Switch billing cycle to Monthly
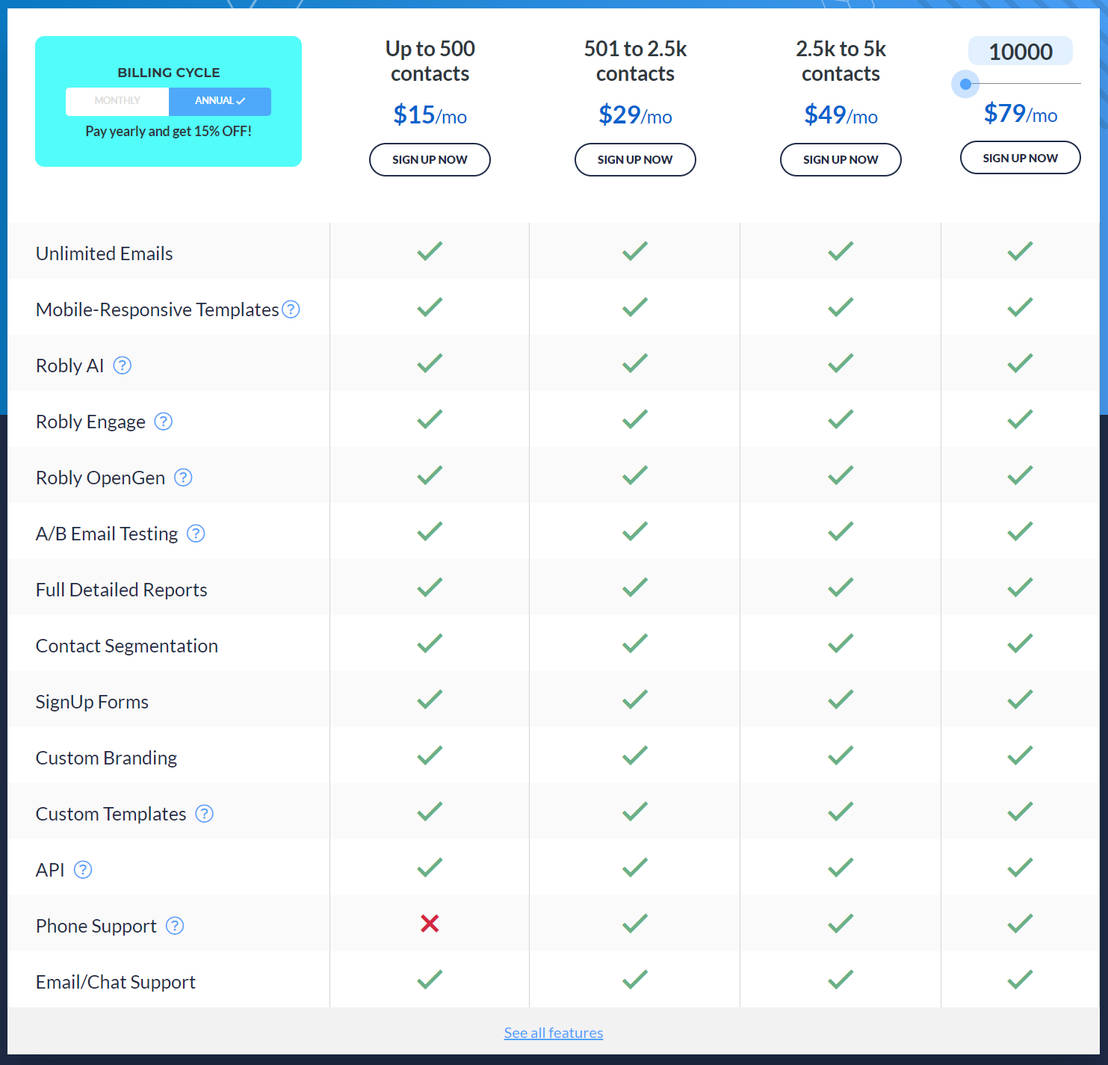The image size is (1108, 1065). 117,101
